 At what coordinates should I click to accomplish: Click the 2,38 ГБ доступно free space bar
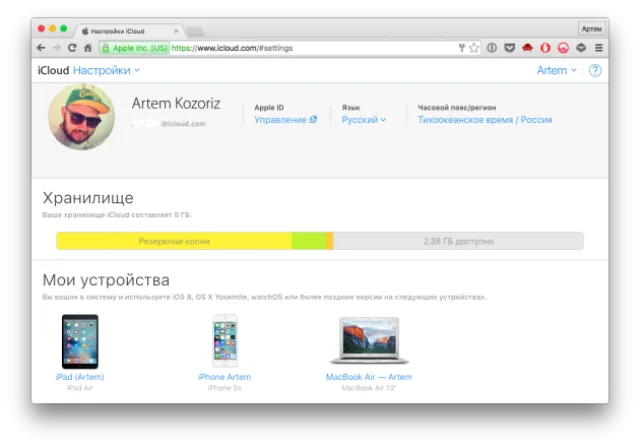tap(458, 241)
